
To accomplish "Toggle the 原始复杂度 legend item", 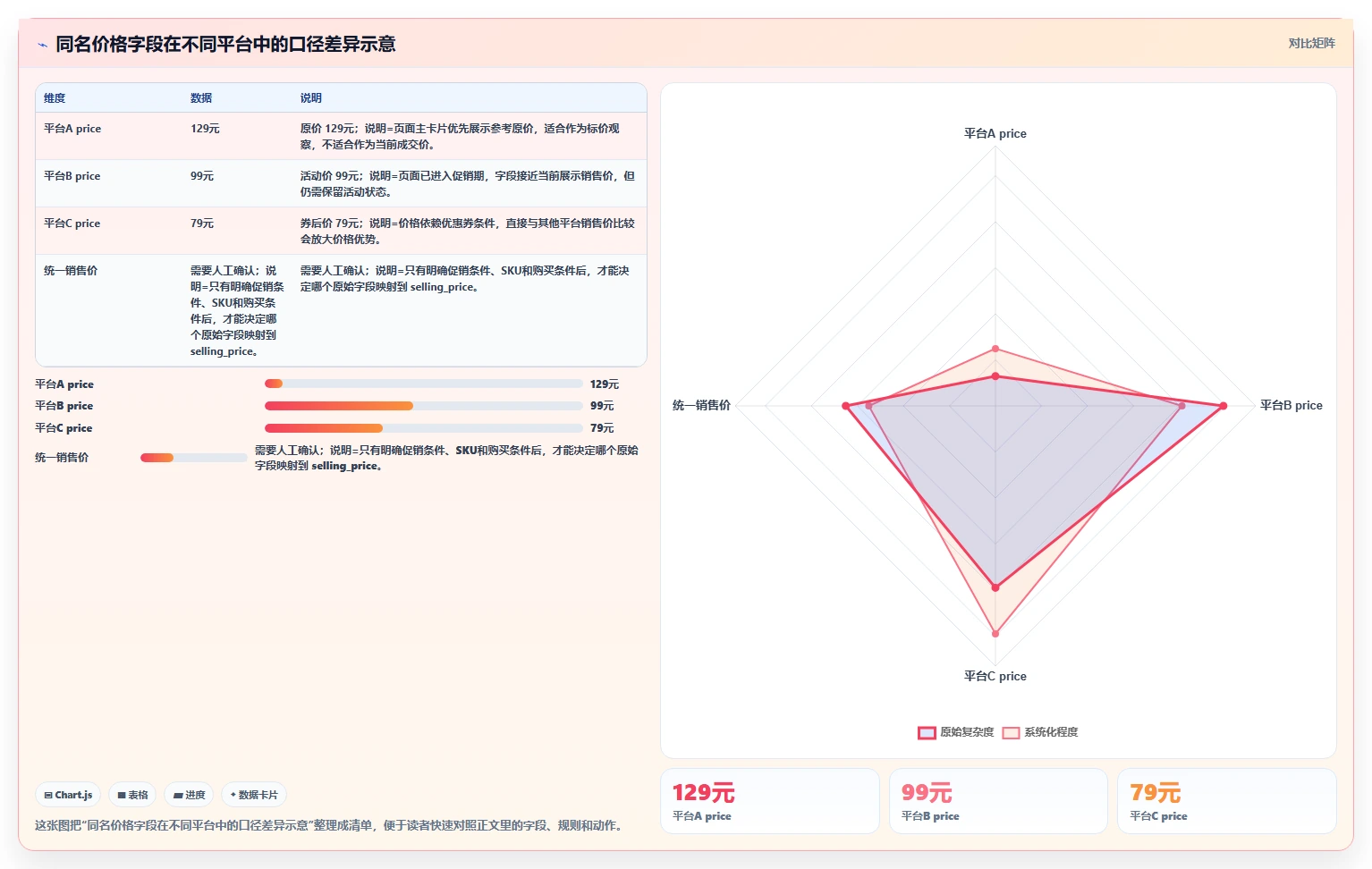I will pos(956,732).
